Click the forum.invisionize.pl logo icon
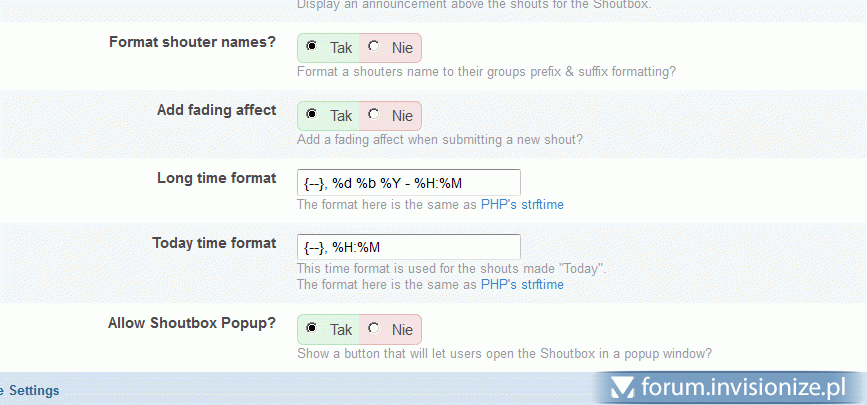867x405 pixels. click(x=622, y=385)
